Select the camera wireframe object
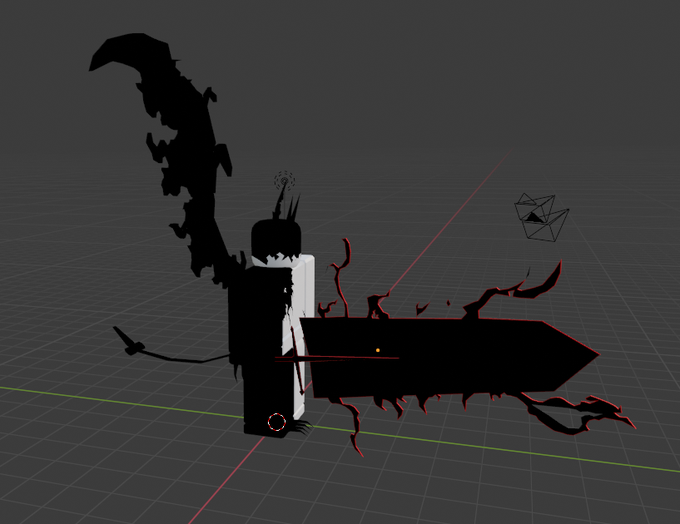680x524 pixels. [542, 217]
